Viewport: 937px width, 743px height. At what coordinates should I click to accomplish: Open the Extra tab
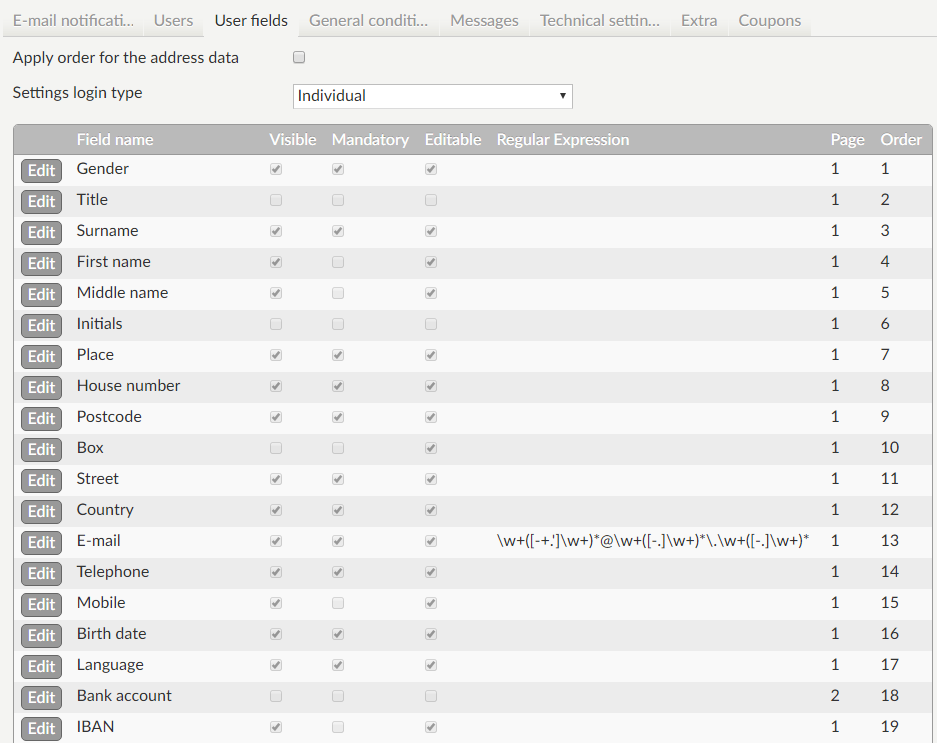point(699,20)
